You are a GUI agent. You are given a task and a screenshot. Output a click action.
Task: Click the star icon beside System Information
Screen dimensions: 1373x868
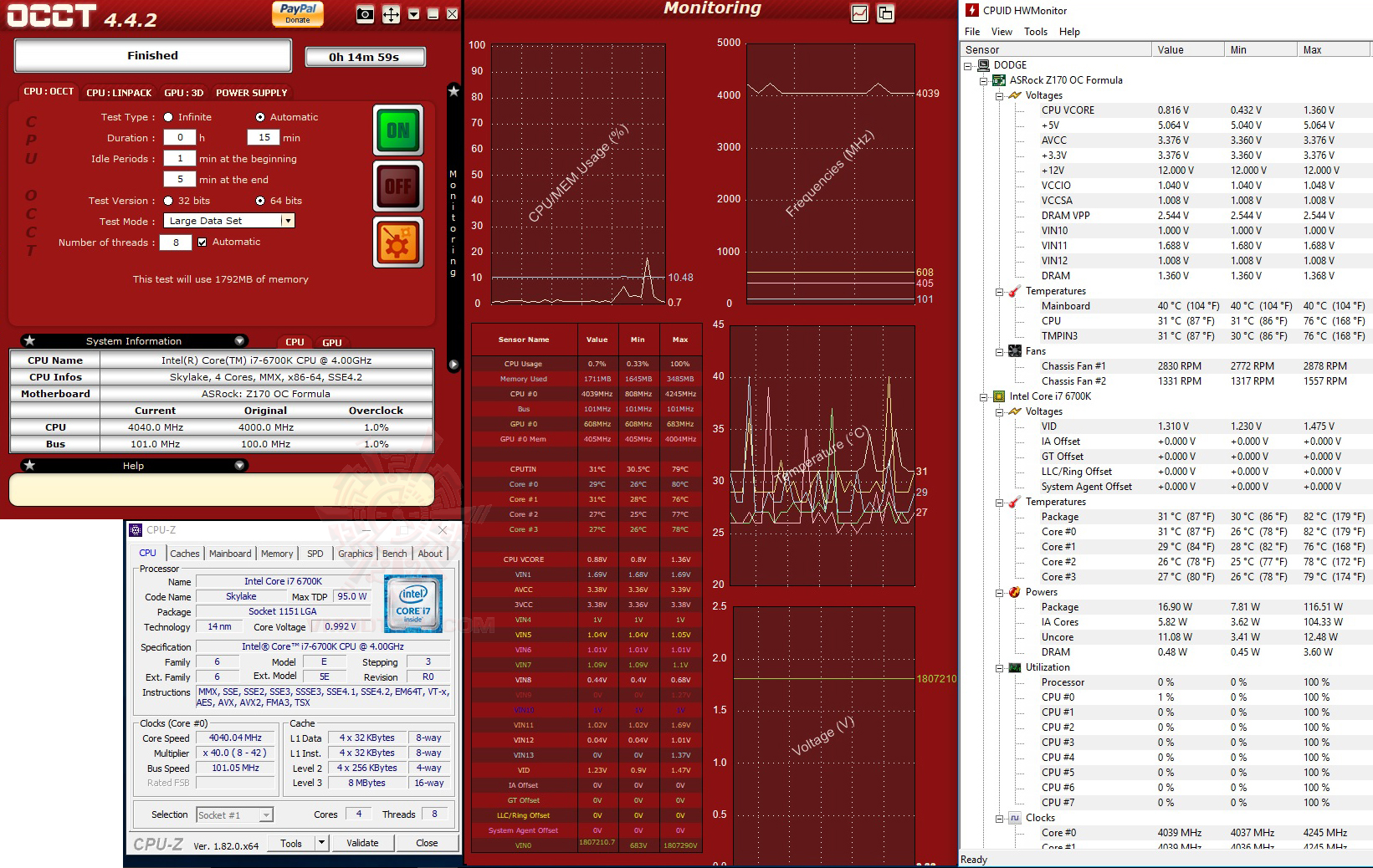[29, 340]
